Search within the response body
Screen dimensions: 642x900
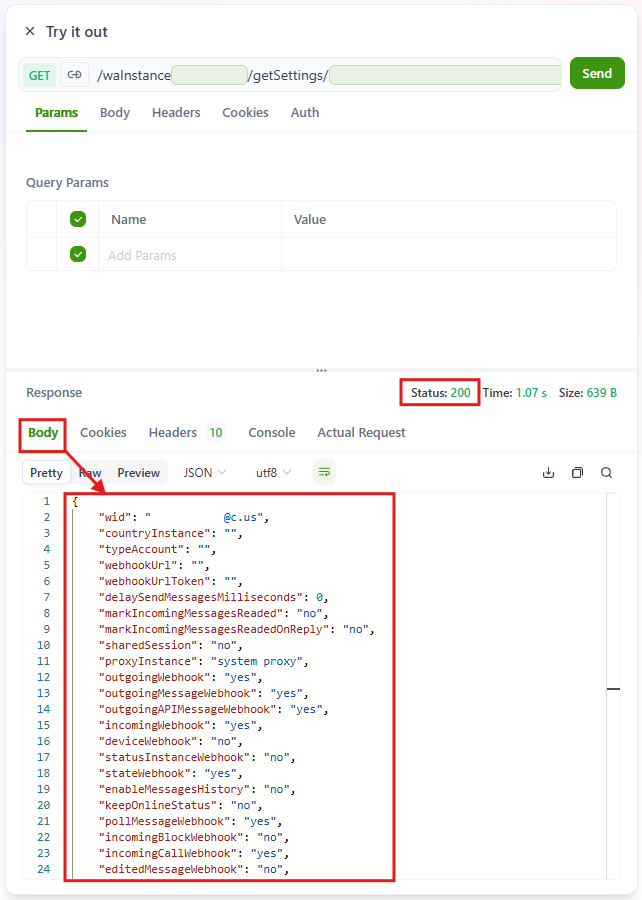[606, 473]
